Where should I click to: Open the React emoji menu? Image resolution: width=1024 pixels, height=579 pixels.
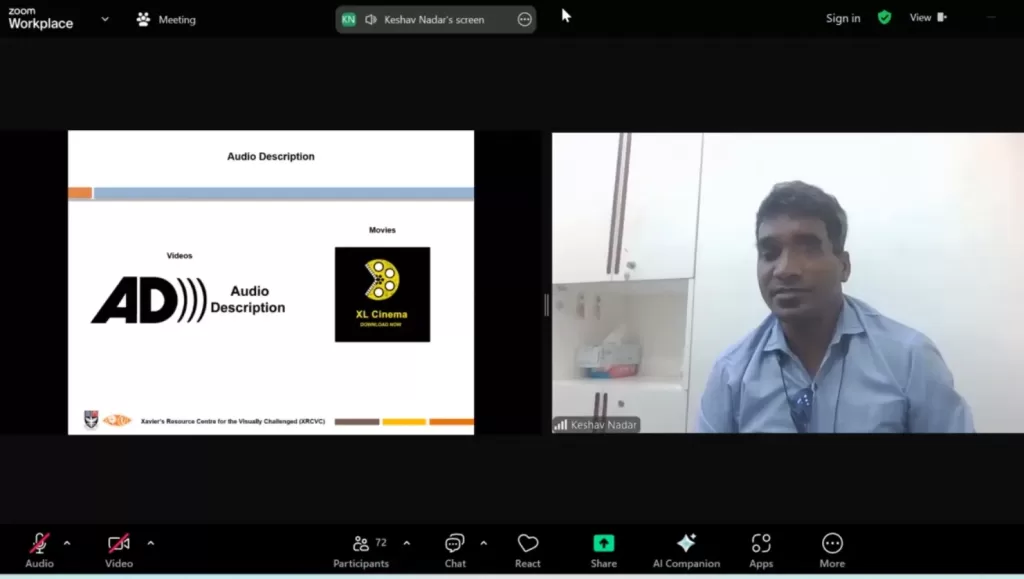(x=528, y=550)
